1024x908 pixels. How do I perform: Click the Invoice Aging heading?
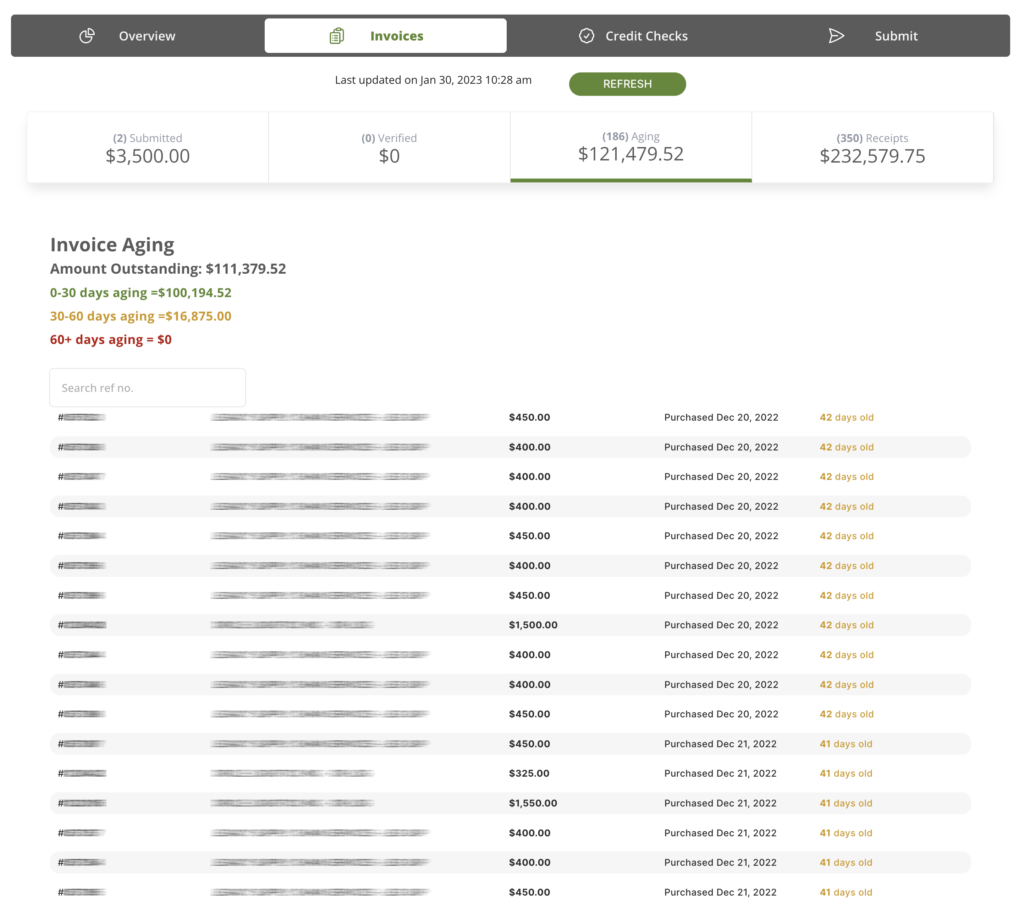click(x=112, y=245)
